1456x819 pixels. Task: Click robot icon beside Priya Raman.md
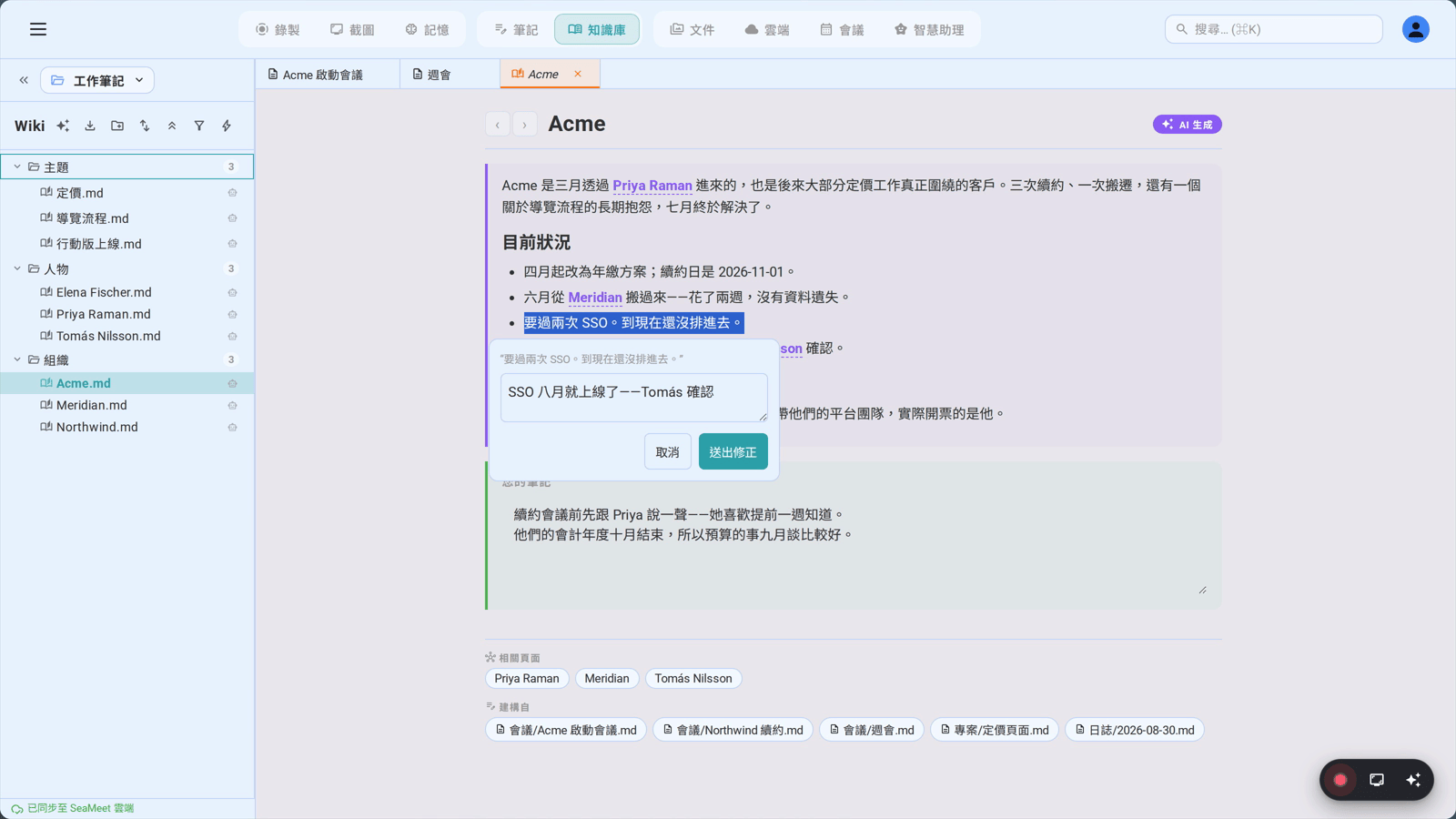(x=232, y=315)
